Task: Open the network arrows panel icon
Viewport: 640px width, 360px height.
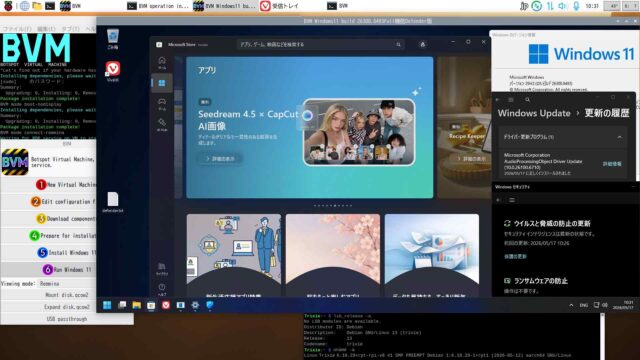Action: (550, 6)
